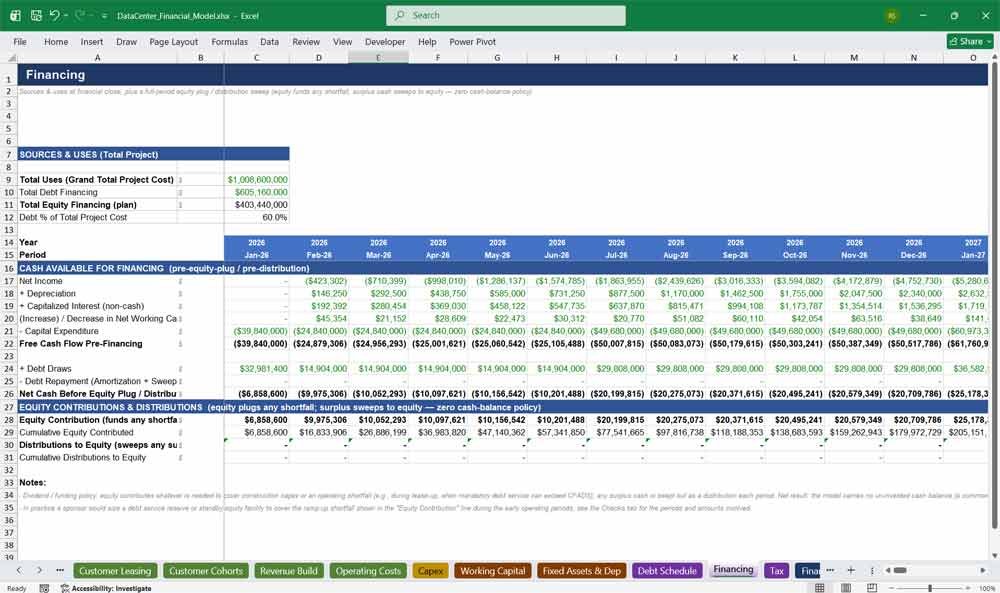
Task: Switch to Operating Costs sheet tab
Action: tap(368, 571)
